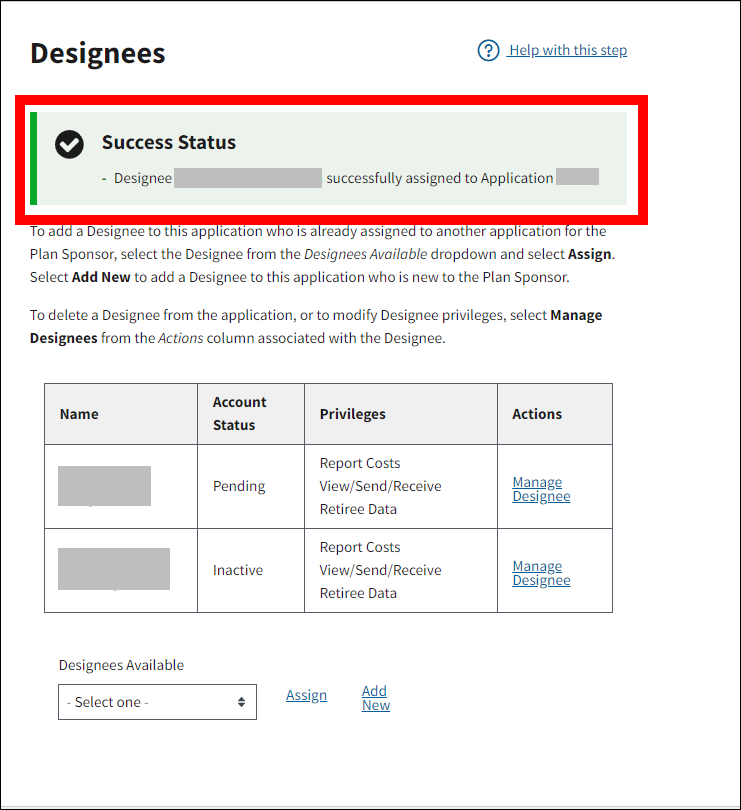
Task: Open Manage Designee for the Pending designee
Action: 541,489
